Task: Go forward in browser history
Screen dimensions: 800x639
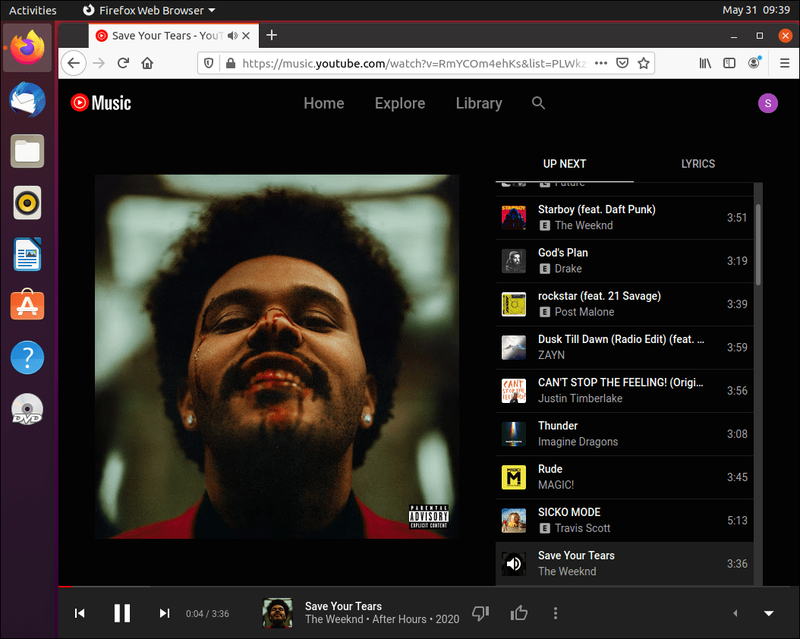Action: (x=98, y=63)
